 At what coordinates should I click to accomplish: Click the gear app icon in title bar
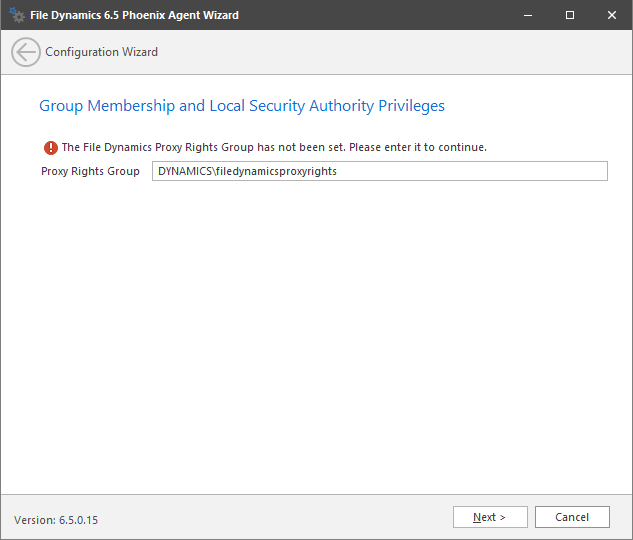(x=17, y=16)
